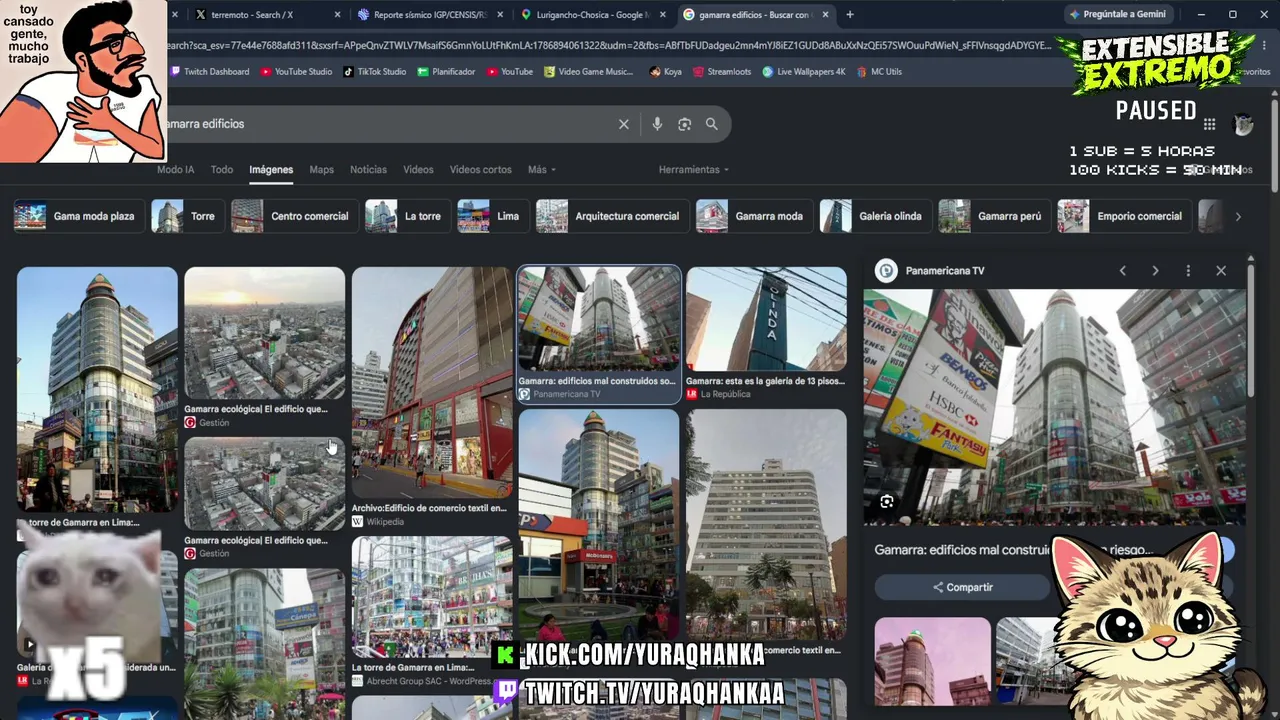Close the 'gamarra edificios' tab

825,15
